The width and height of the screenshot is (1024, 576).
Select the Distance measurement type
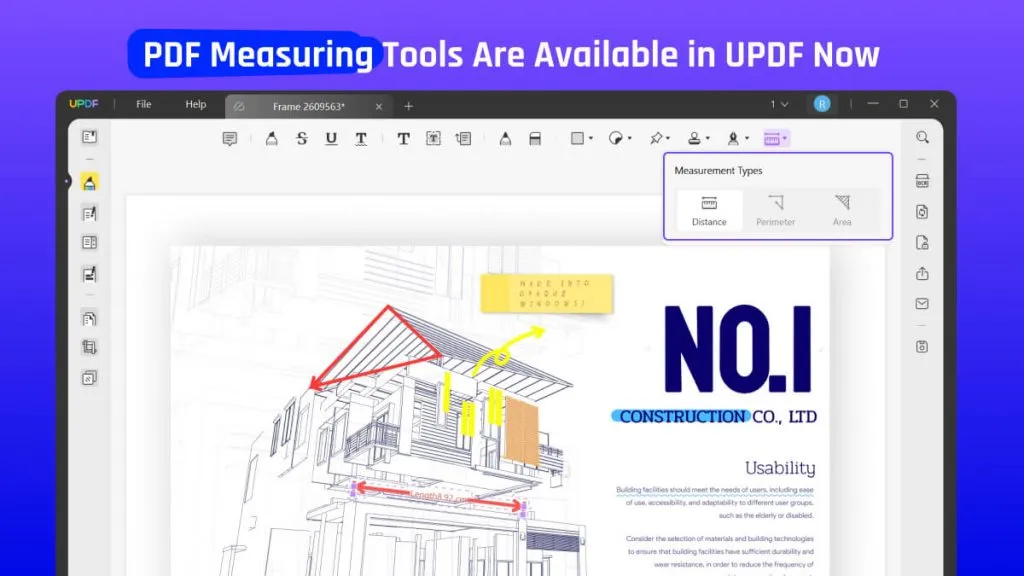709,210
